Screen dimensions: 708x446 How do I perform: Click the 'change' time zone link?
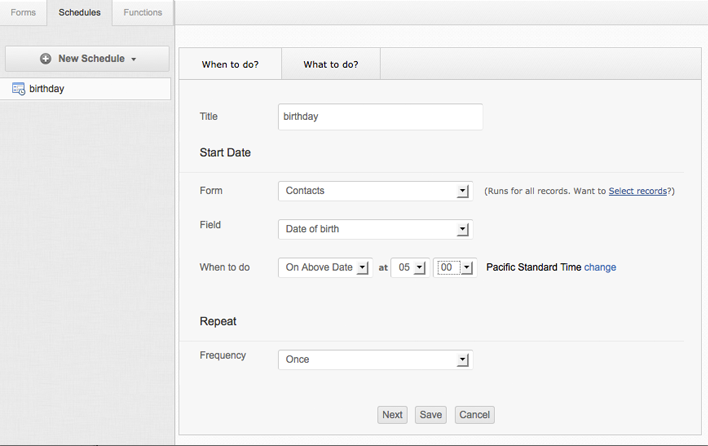600,268
